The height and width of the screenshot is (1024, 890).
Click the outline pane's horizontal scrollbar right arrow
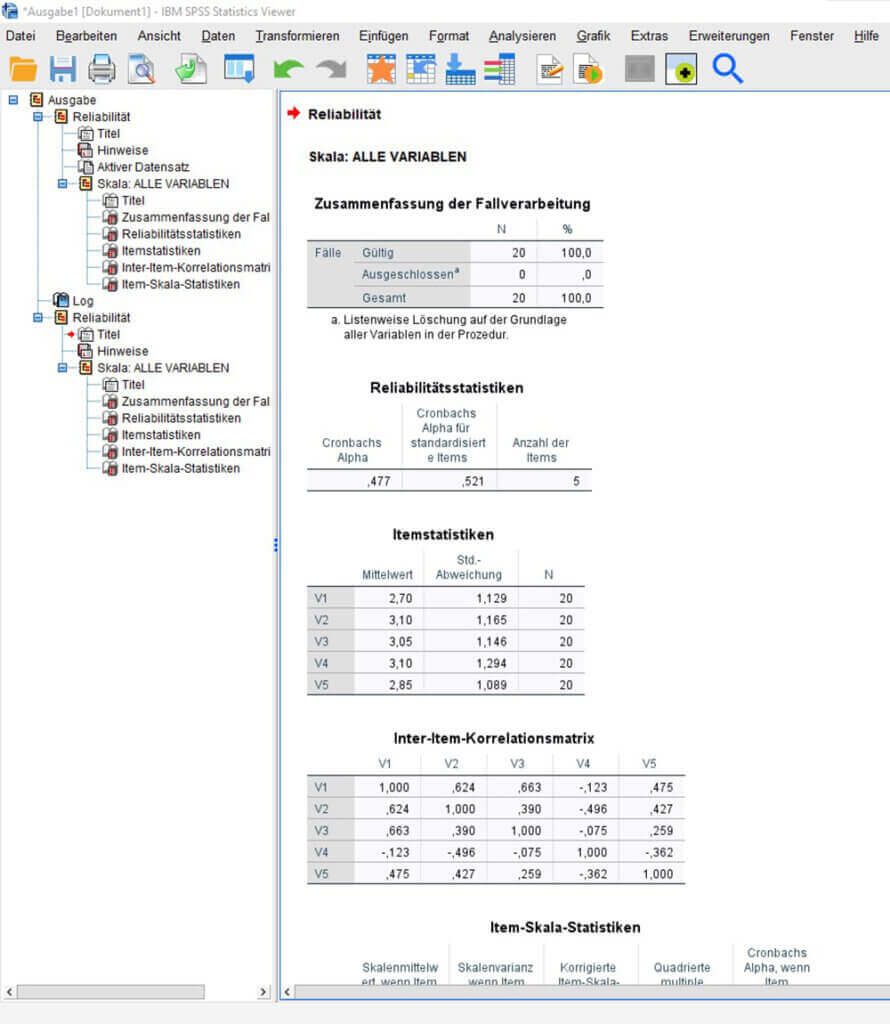264,992
